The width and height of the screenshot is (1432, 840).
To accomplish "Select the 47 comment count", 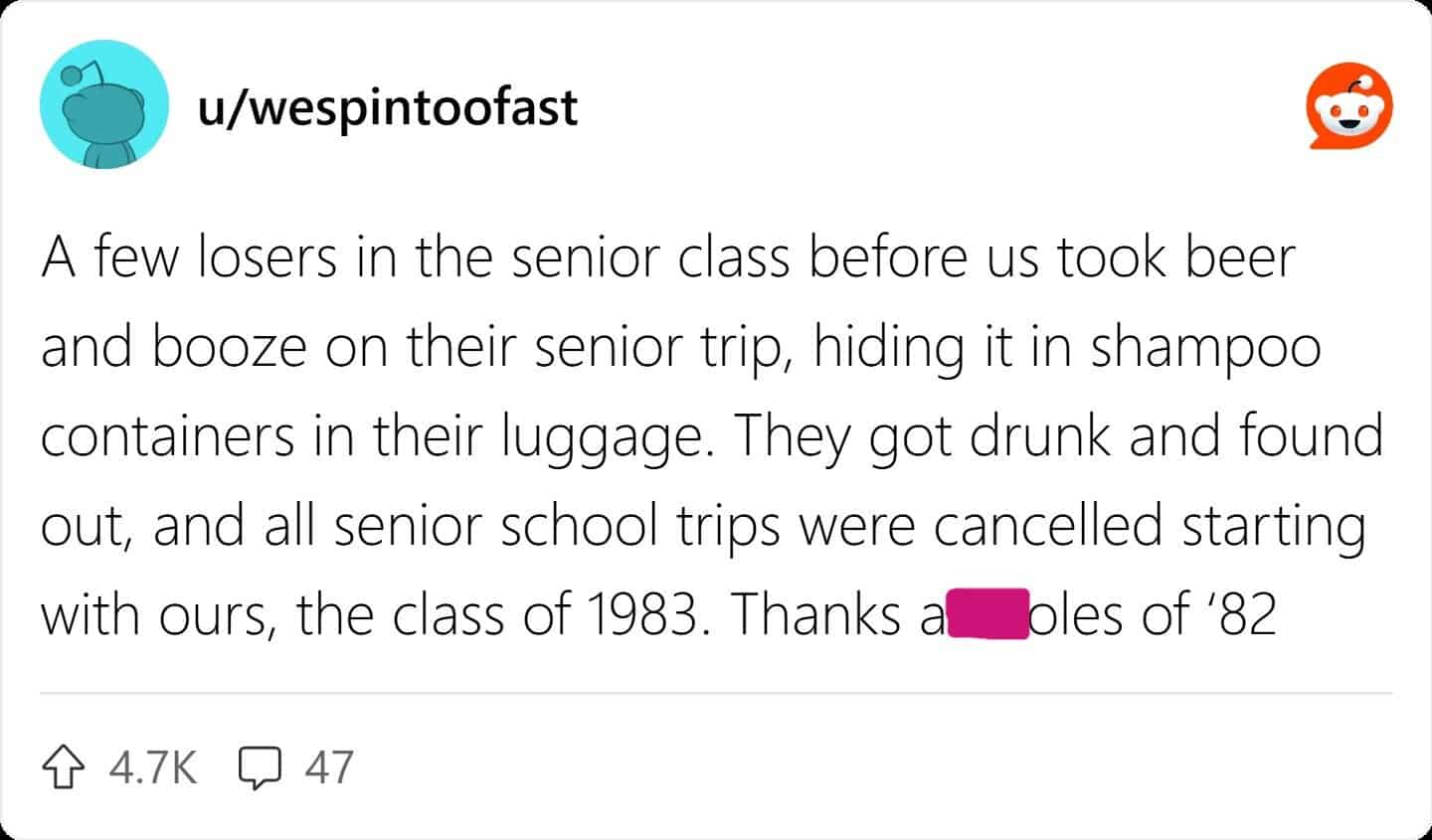I will click(x=328, y=765).
